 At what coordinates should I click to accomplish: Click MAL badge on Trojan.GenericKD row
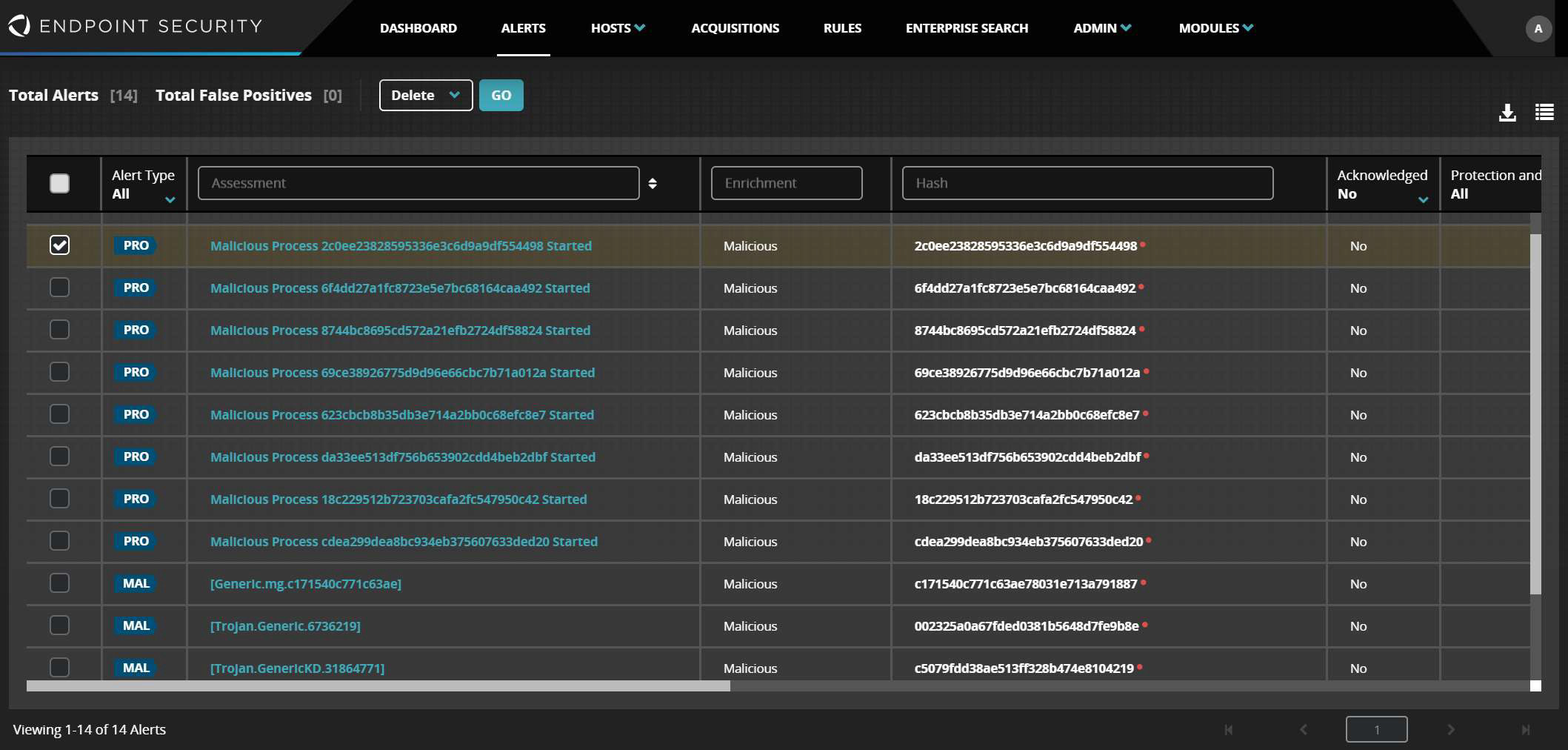click(136, 668)
